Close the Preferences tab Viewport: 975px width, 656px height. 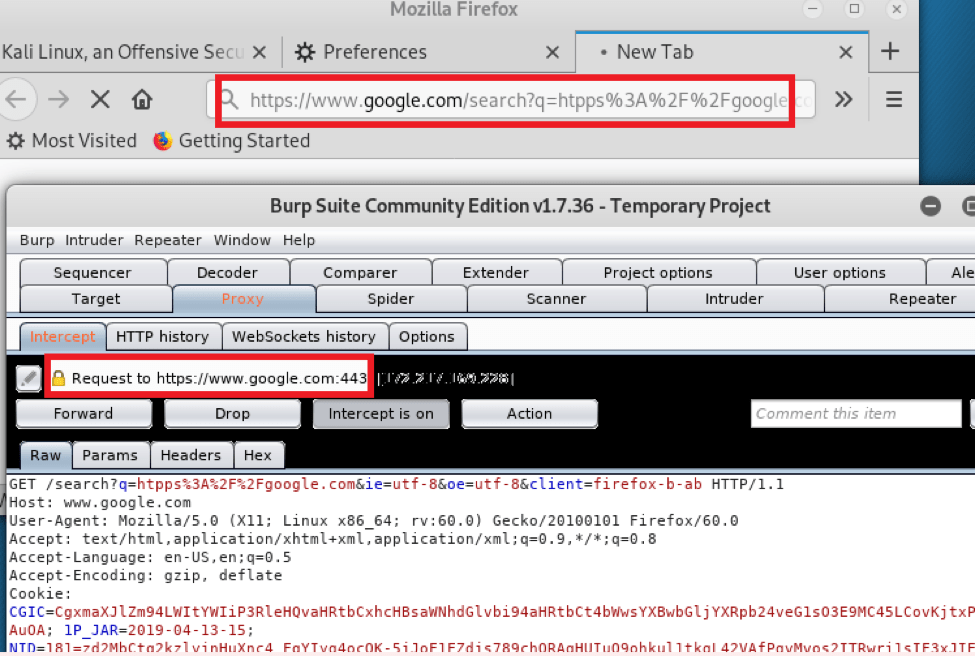point(552,52)
